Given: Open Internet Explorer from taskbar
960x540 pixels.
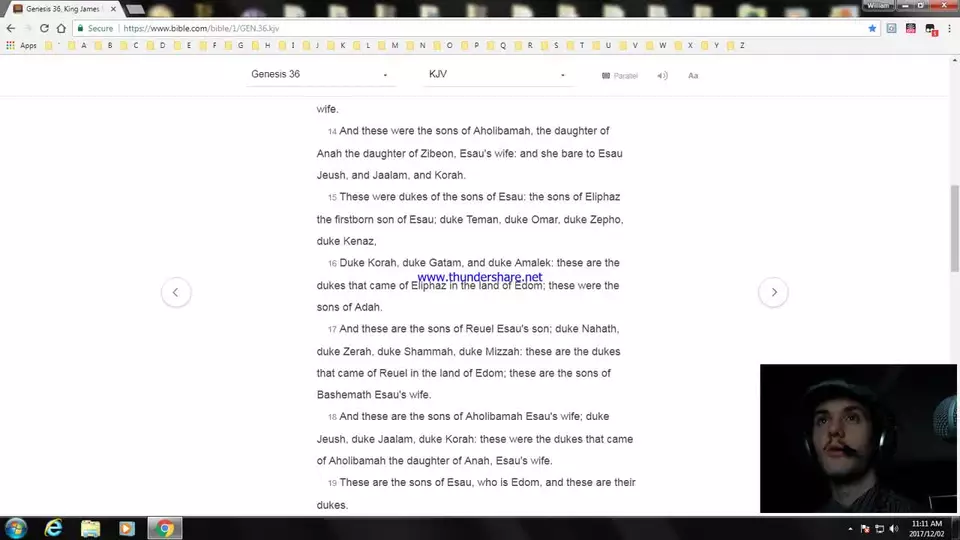Looking at the screenshot, I should coord(53,528).
